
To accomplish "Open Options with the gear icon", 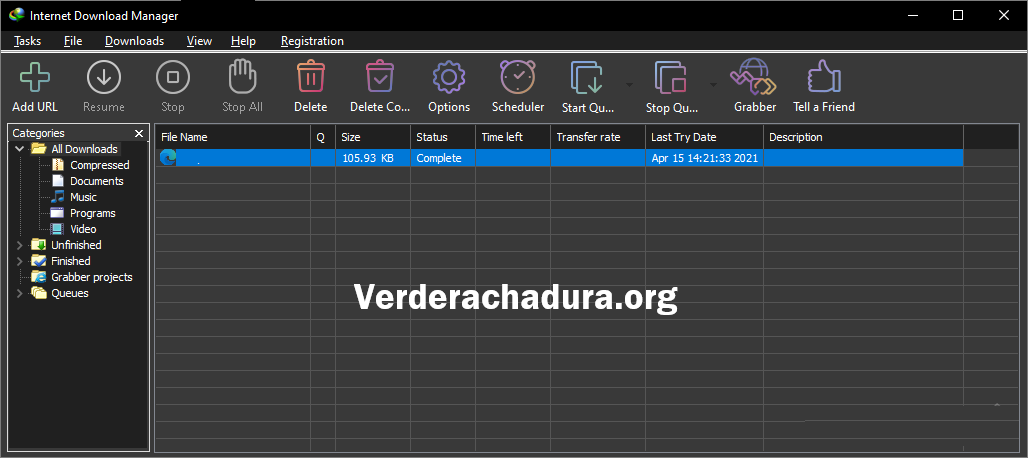I will tap(449, 77).
